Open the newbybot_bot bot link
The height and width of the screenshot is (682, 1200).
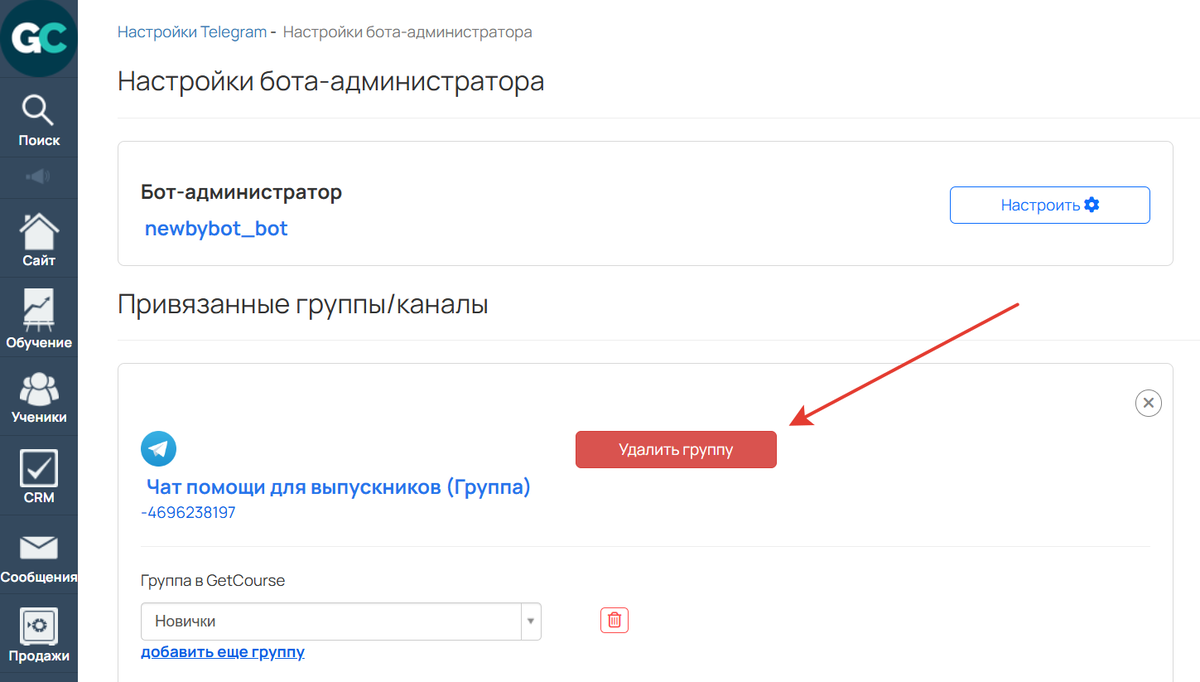[x=216, y=228]
